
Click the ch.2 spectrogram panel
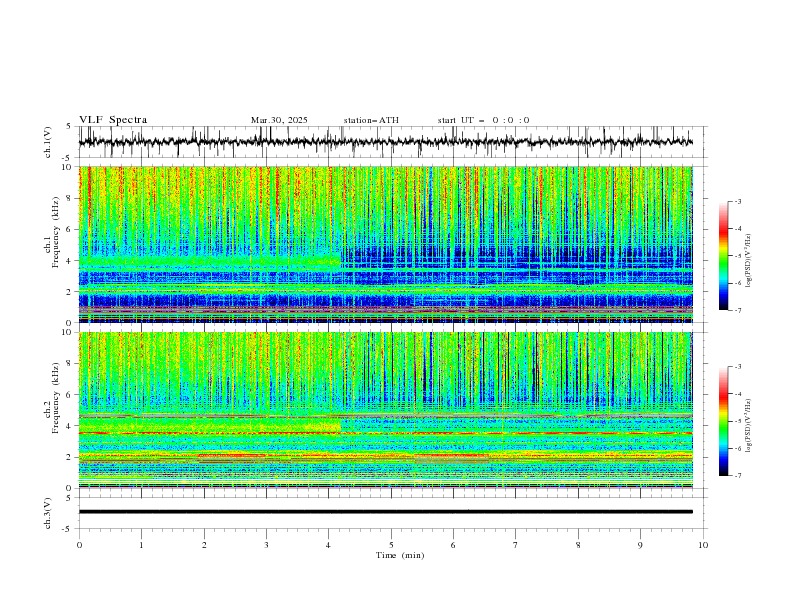(x=385, y=410)
